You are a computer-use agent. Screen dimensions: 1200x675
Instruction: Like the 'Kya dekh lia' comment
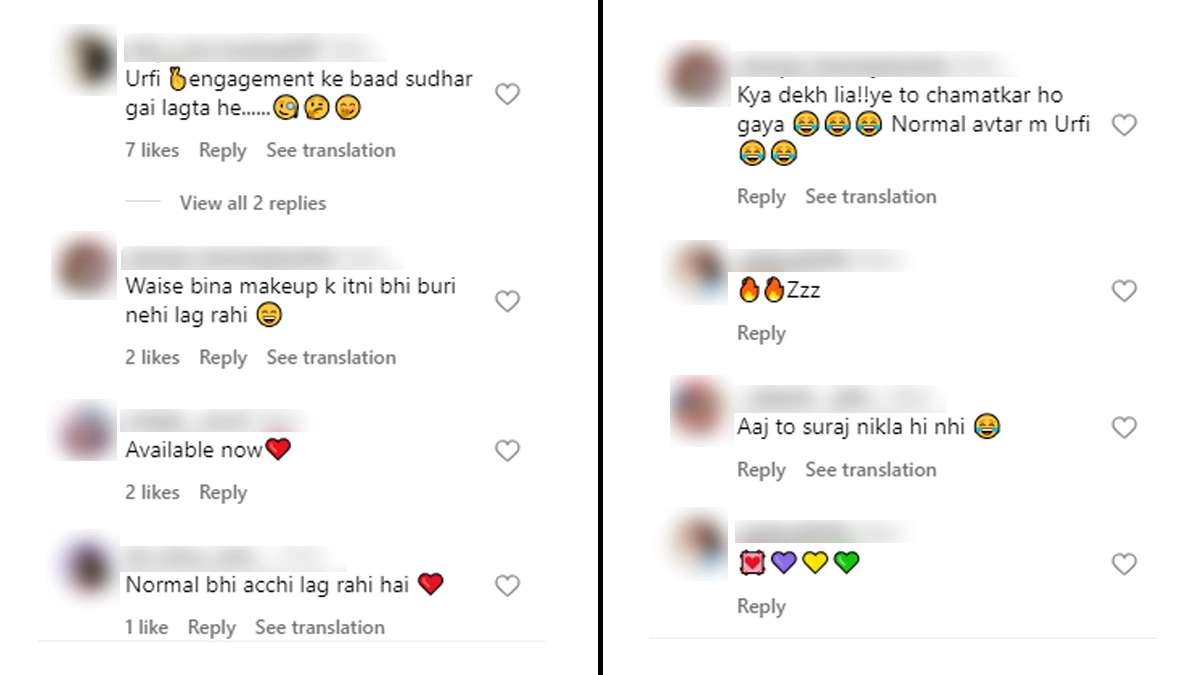[x=1125, y=125]
